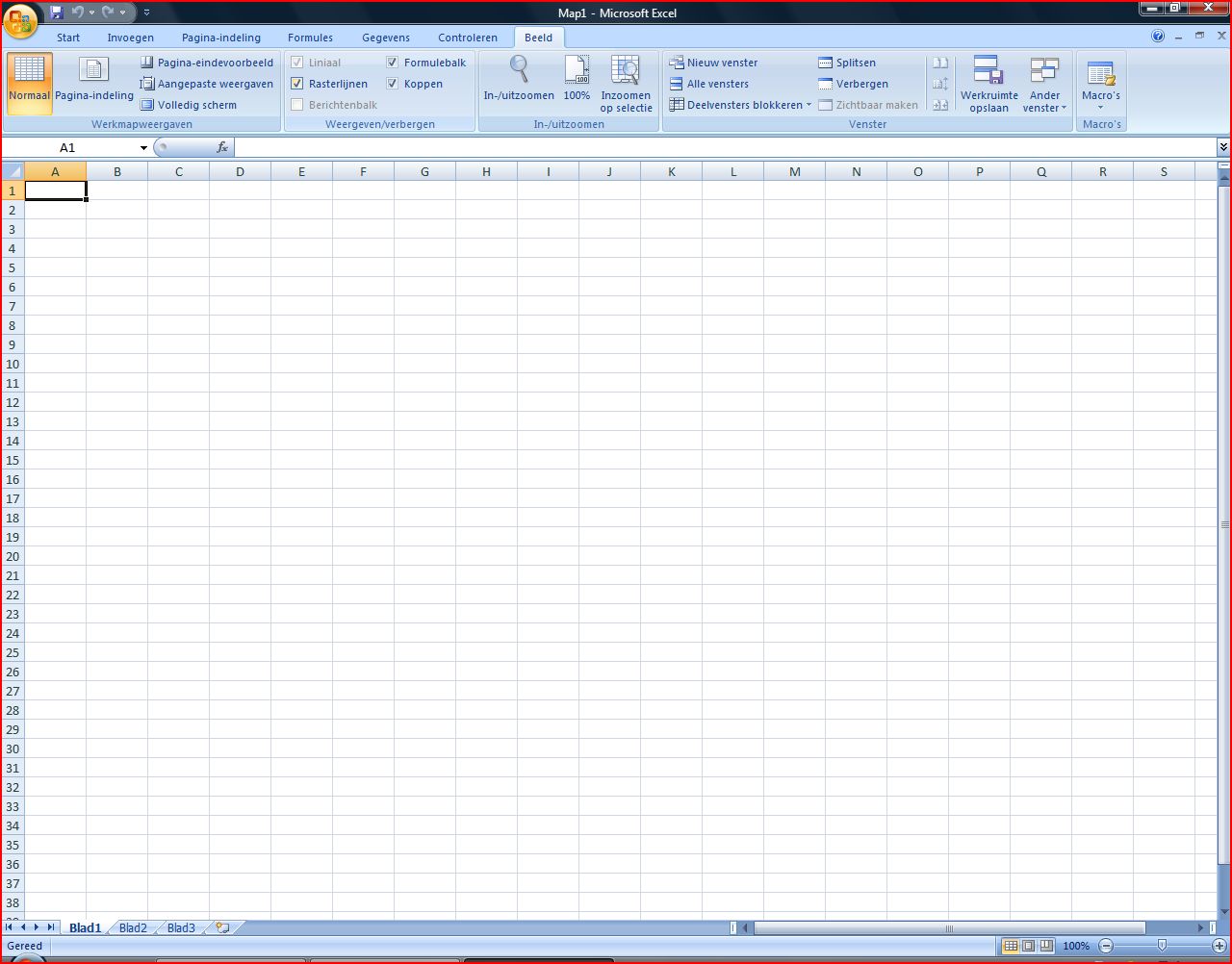1232x964 pixels.
Task: Open the Macro's dropdown
Action: coord(1100,84)
